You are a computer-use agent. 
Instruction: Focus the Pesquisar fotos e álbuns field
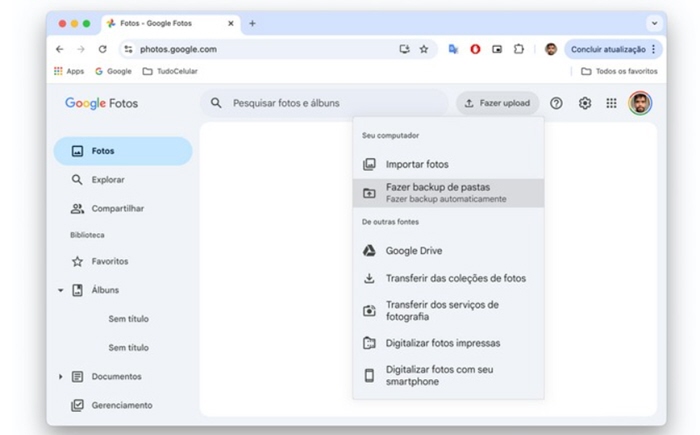pos(324,103)
